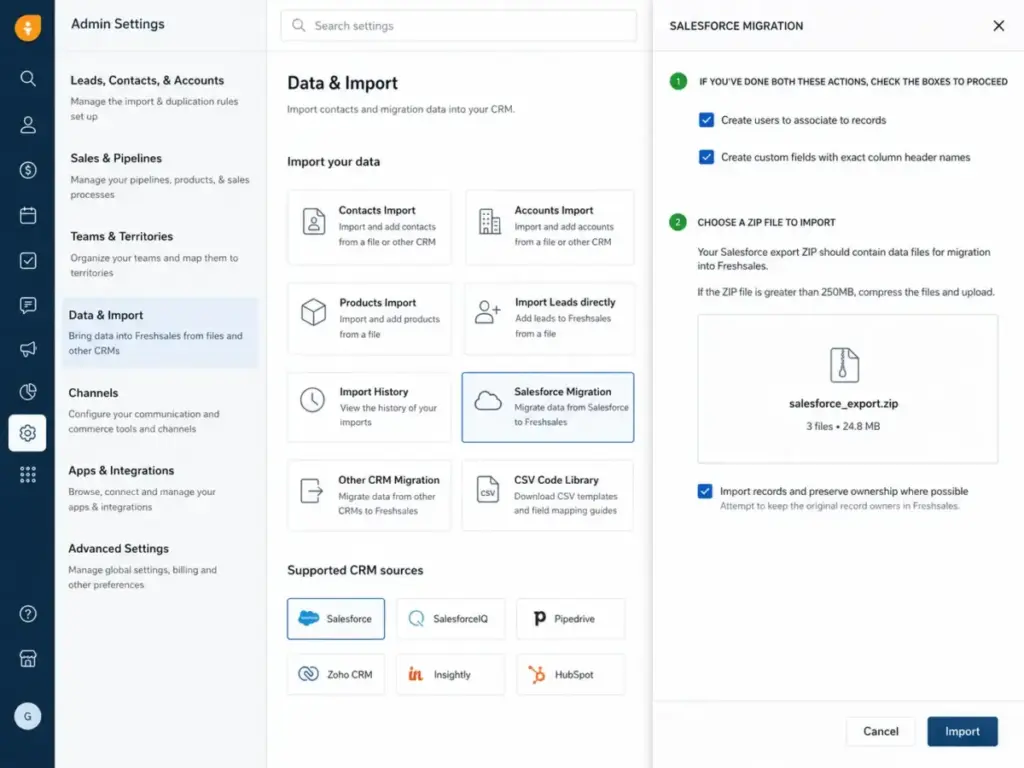Click the Freshsales logo icon in sidebar
Image resolution: width=1024 pixels, height=768 pixels.
pos(27,27)
